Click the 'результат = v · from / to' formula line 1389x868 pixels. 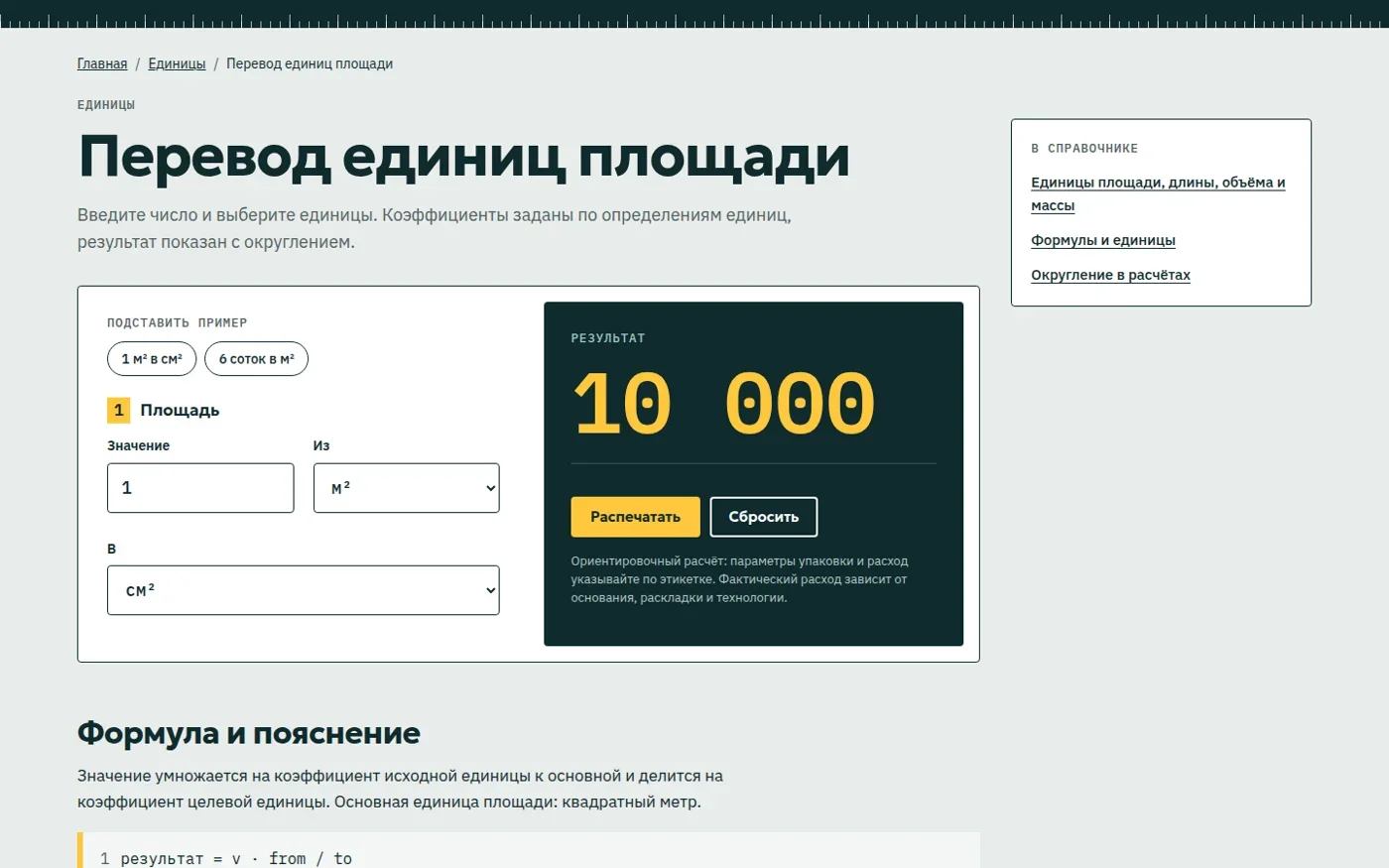coord(236,858)
